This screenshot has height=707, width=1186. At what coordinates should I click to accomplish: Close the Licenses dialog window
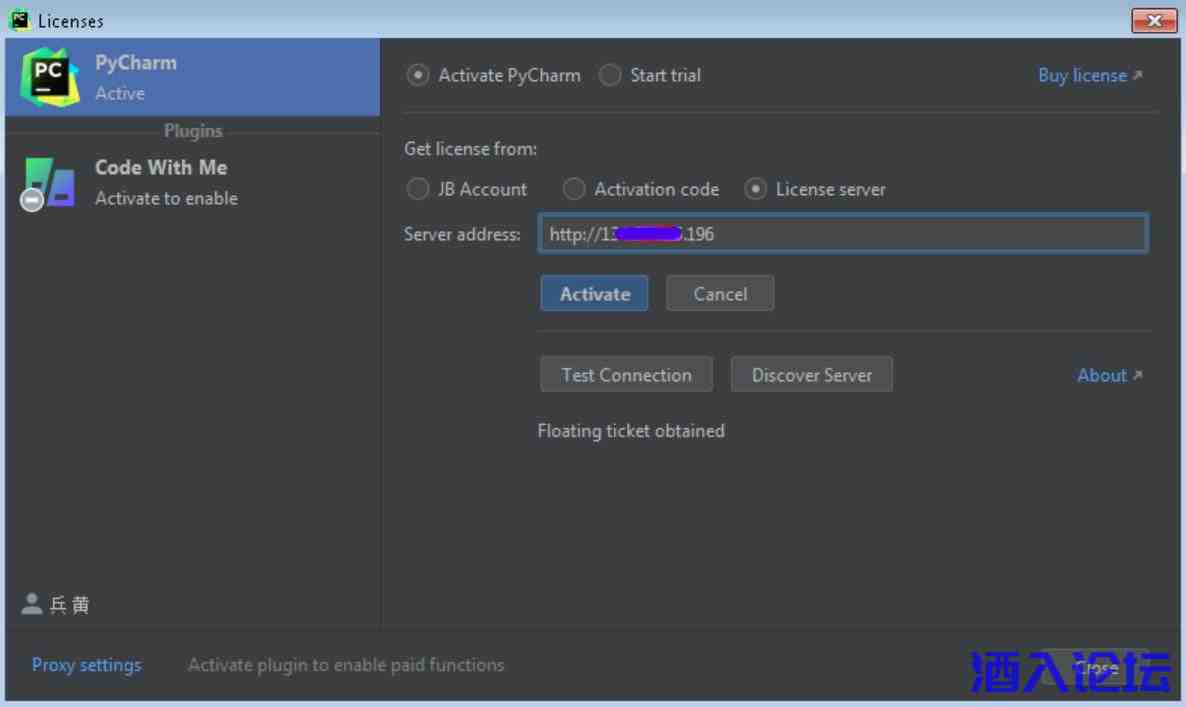pos(1153,20)
